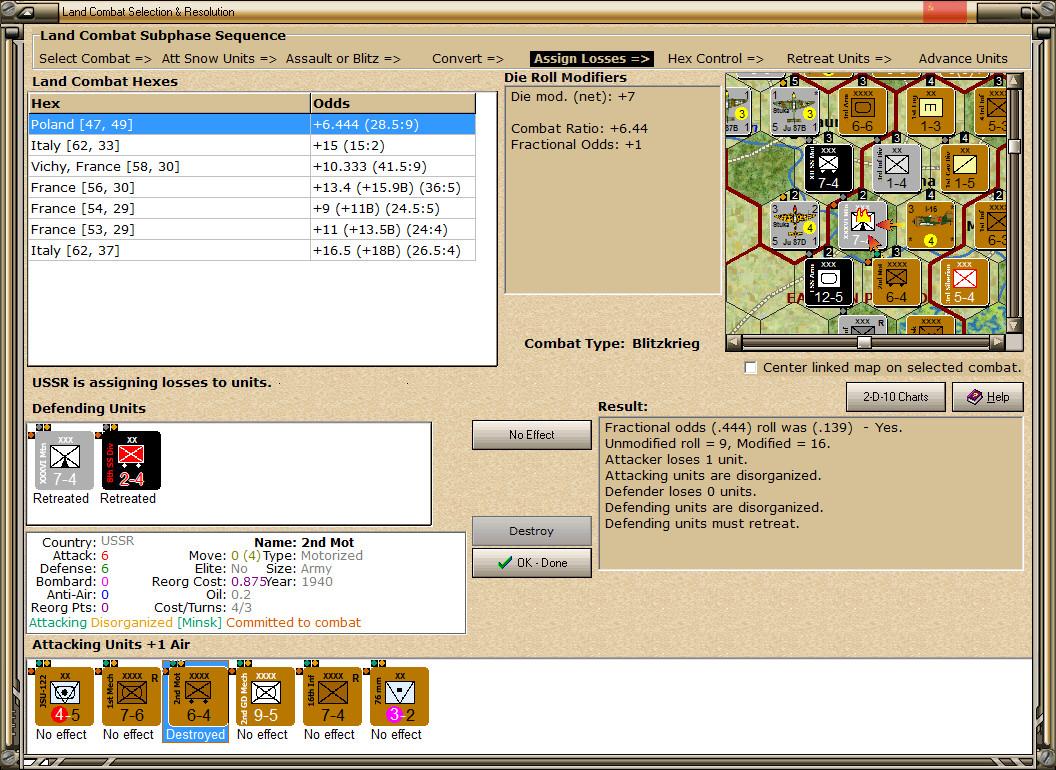Go to Hex Control subphase
The height and width of the screenshot is (770, 1056).
pos(715,59)
